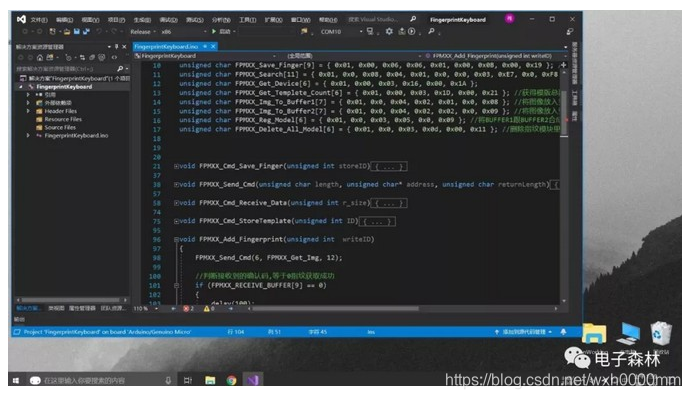This screenshot has height=399, width=691.
Task: Click the circled play icon in the toolbar
Action: [x=412, y=31]
